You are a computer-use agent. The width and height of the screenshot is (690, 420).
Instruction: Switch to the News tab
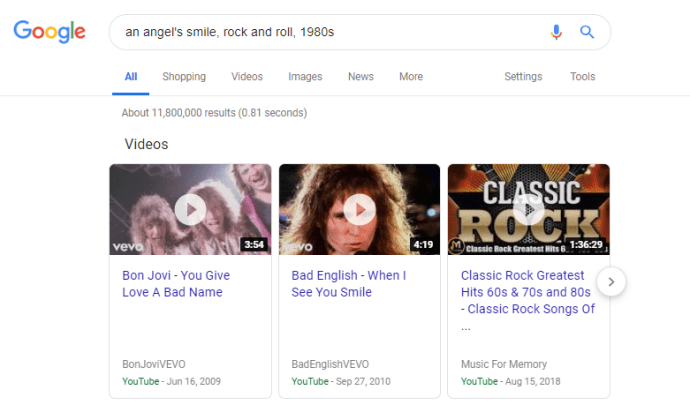tap(361, 77)
